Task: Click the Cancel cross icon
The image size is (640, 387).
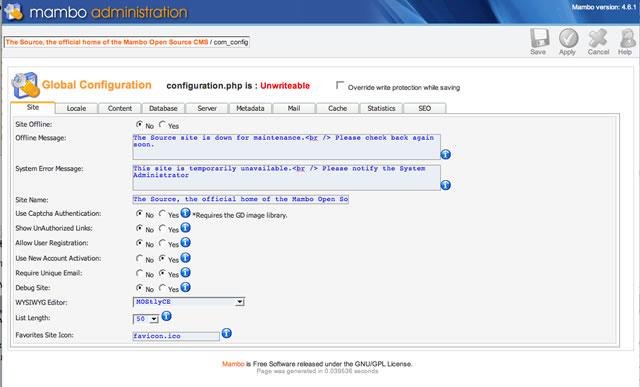Action: tap(598, 38)
